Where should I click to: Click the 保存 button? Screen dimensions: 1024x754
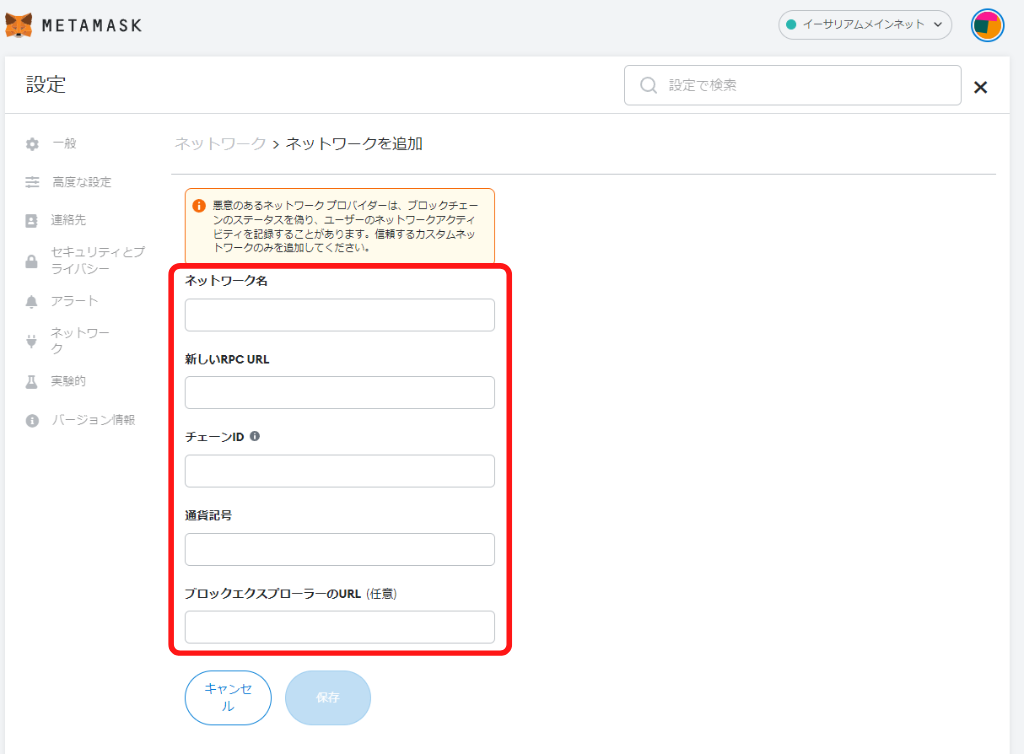point(328,697)
